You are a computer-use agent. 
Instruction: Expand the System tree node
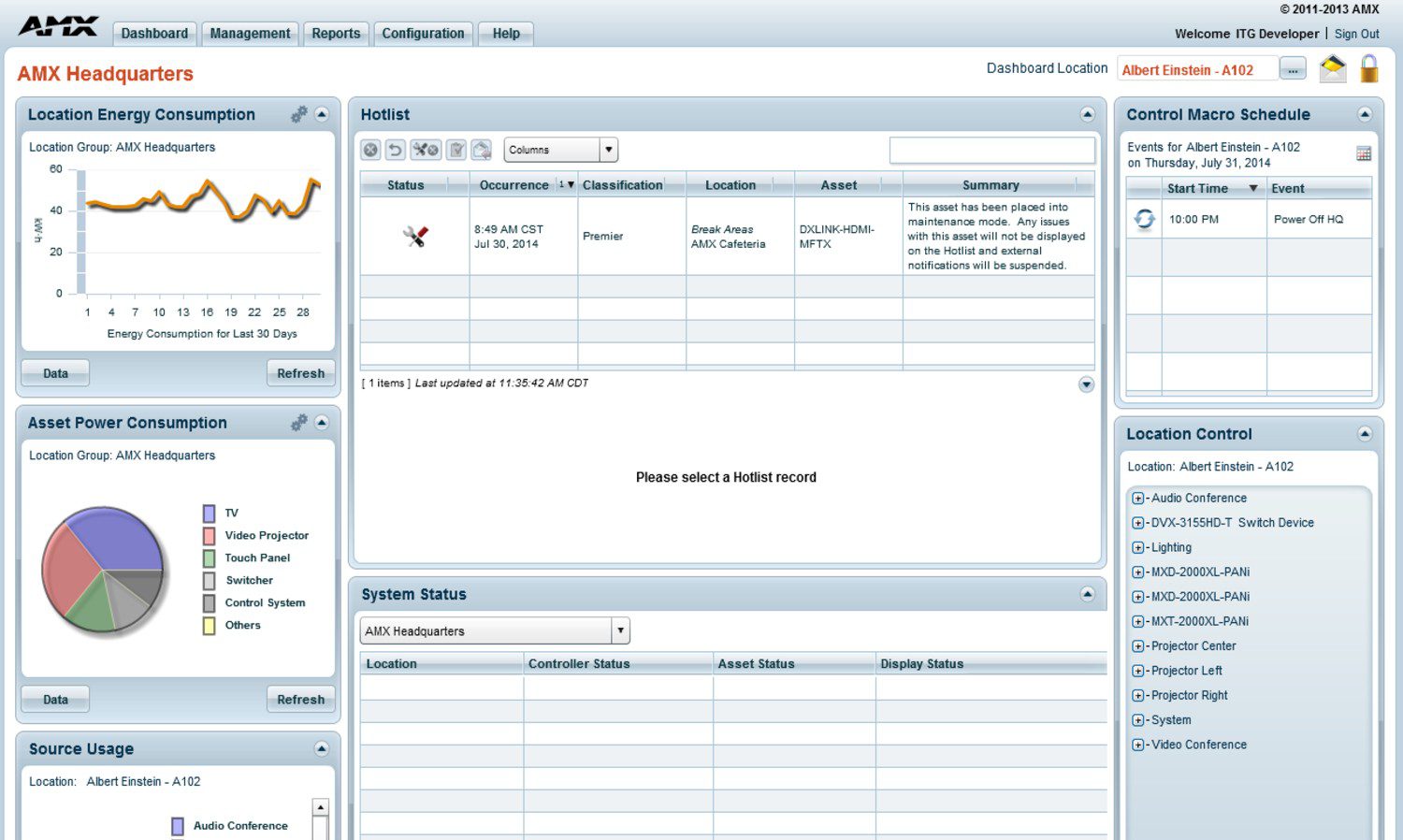tap(1137, 720)
